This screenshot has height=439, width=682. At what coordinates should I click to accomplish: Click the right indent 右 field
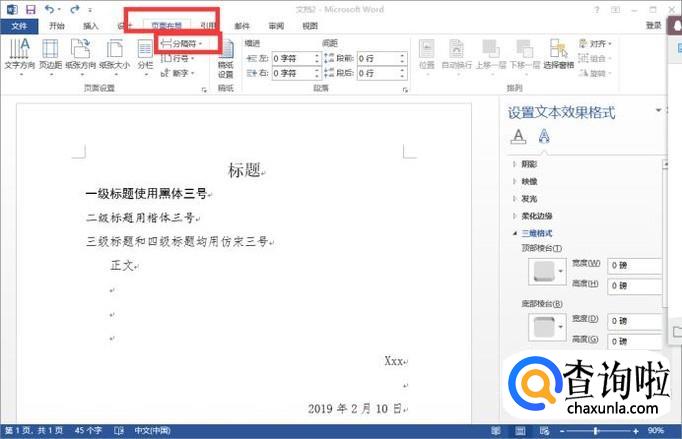[296, 73]
